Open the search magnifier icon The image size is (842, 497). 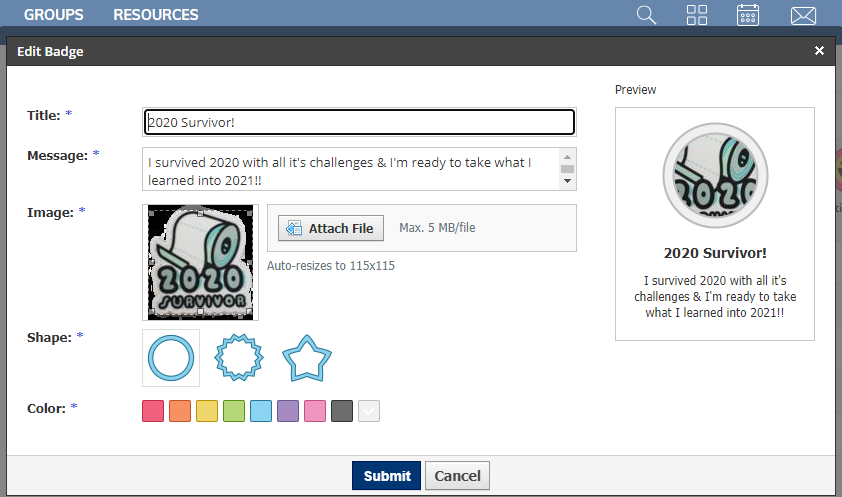[646, 15]
